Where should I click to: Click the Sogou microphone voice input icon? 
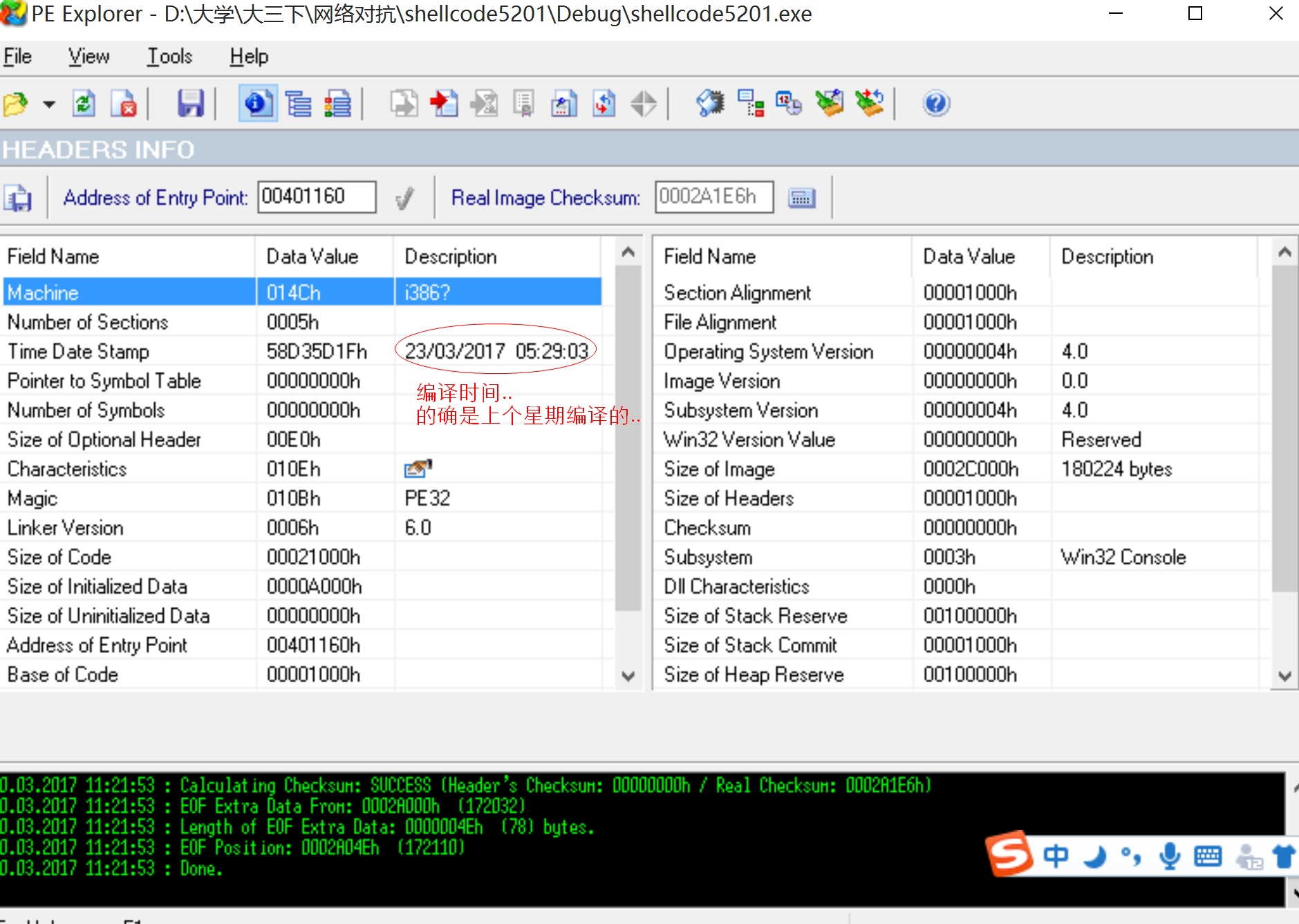point(1170,856)
